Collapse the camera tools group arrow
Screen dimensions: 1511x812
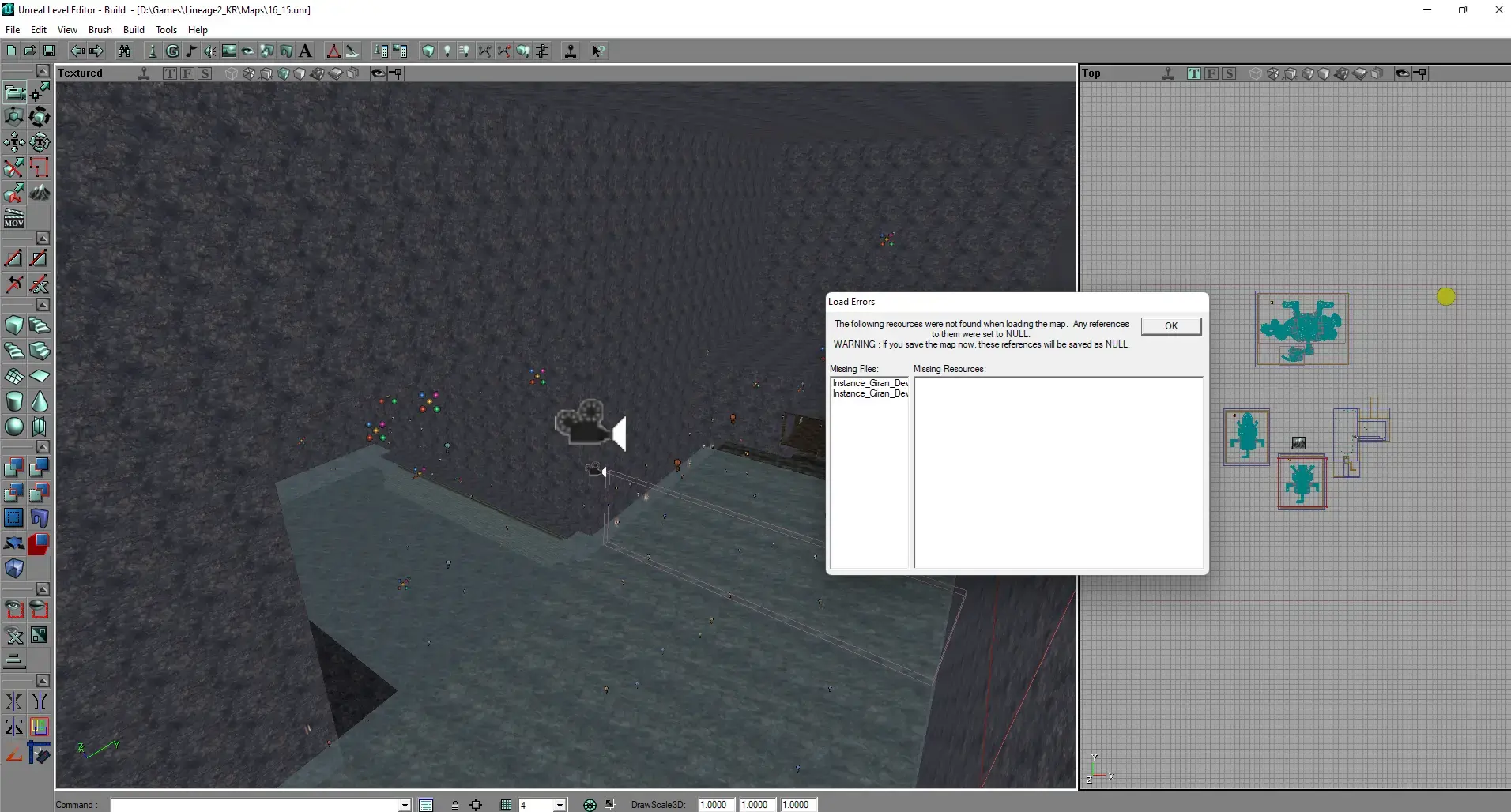tap(43, 71)
